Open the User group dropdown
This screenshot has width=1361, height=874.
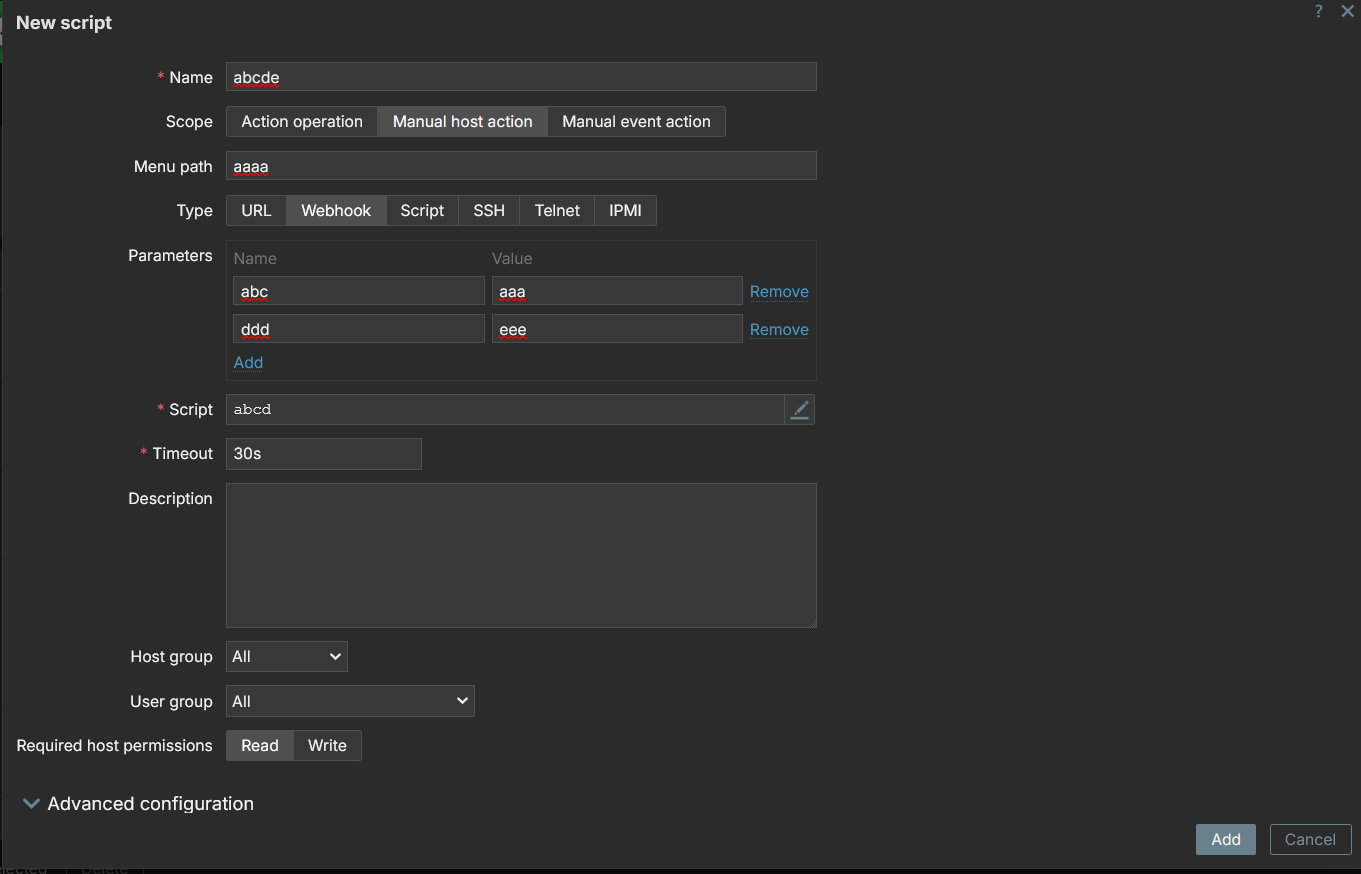pyautogui.click(x=350, y=702)
